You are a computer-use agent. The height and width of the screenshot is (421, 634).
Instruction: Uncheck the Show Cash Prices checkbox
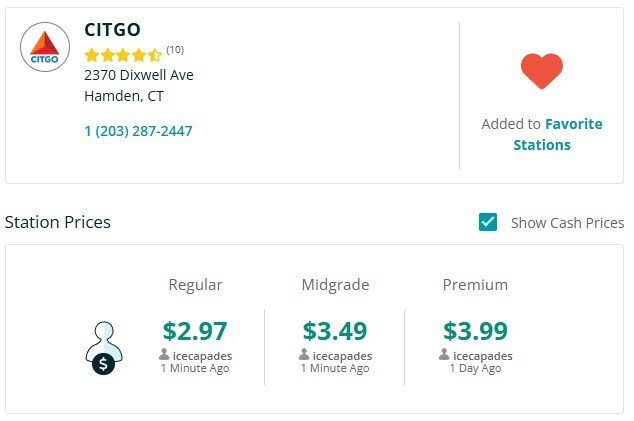tap(488, 222)
